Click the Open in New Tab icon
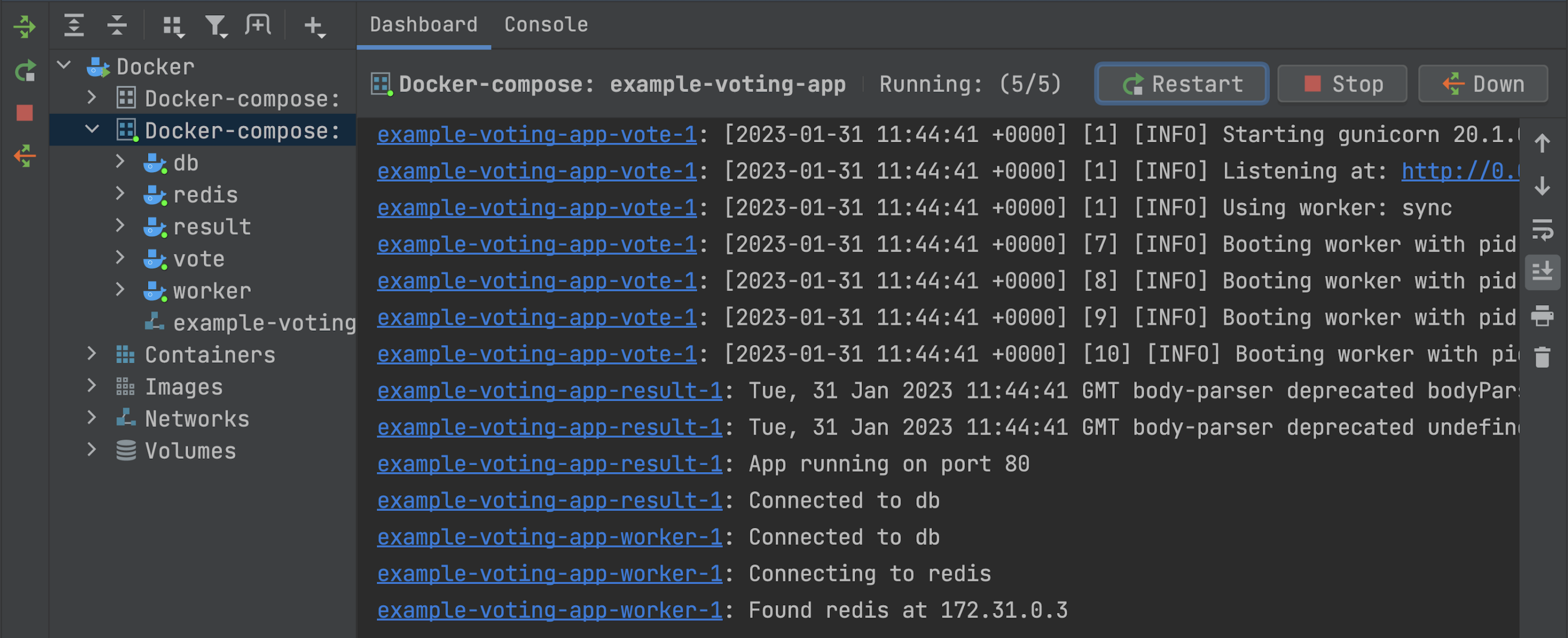 (x=258, y=25)
